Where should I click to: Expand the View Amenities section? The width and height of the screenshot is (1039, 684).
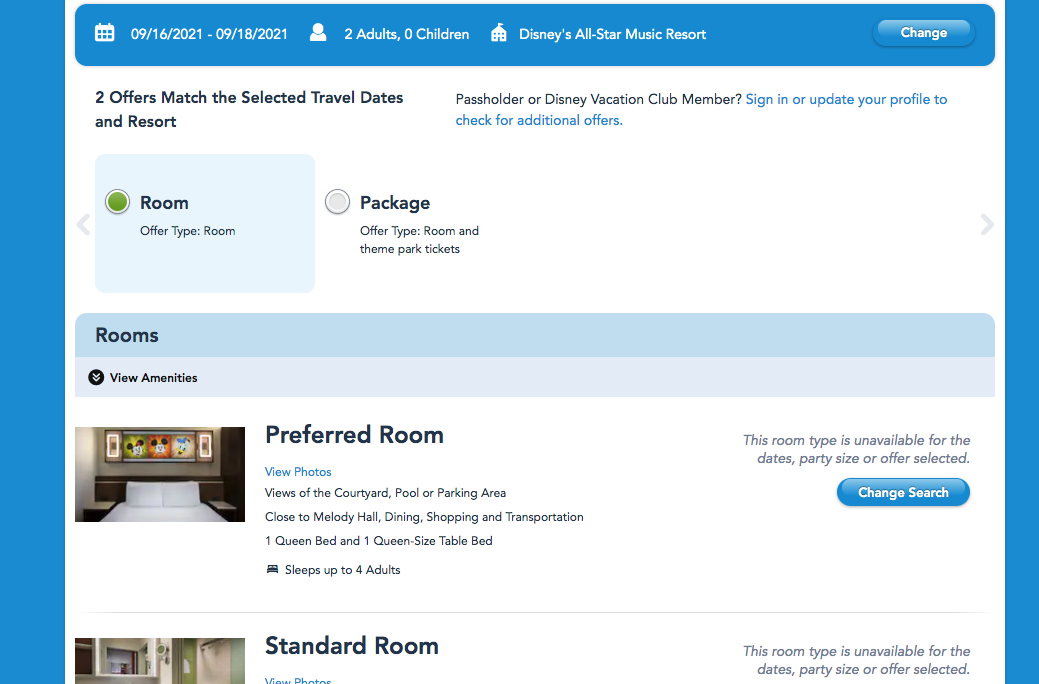[x=153, y=378]
